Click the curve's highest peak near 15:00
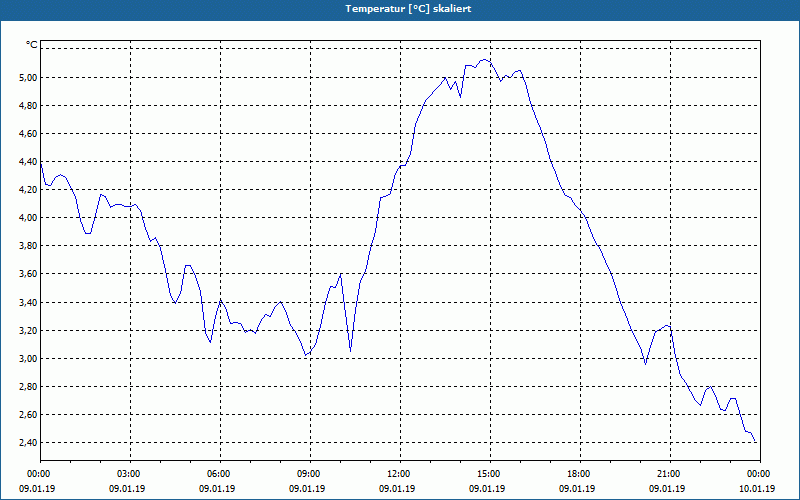This screenshot has height=500, width=800. [484, 60]
